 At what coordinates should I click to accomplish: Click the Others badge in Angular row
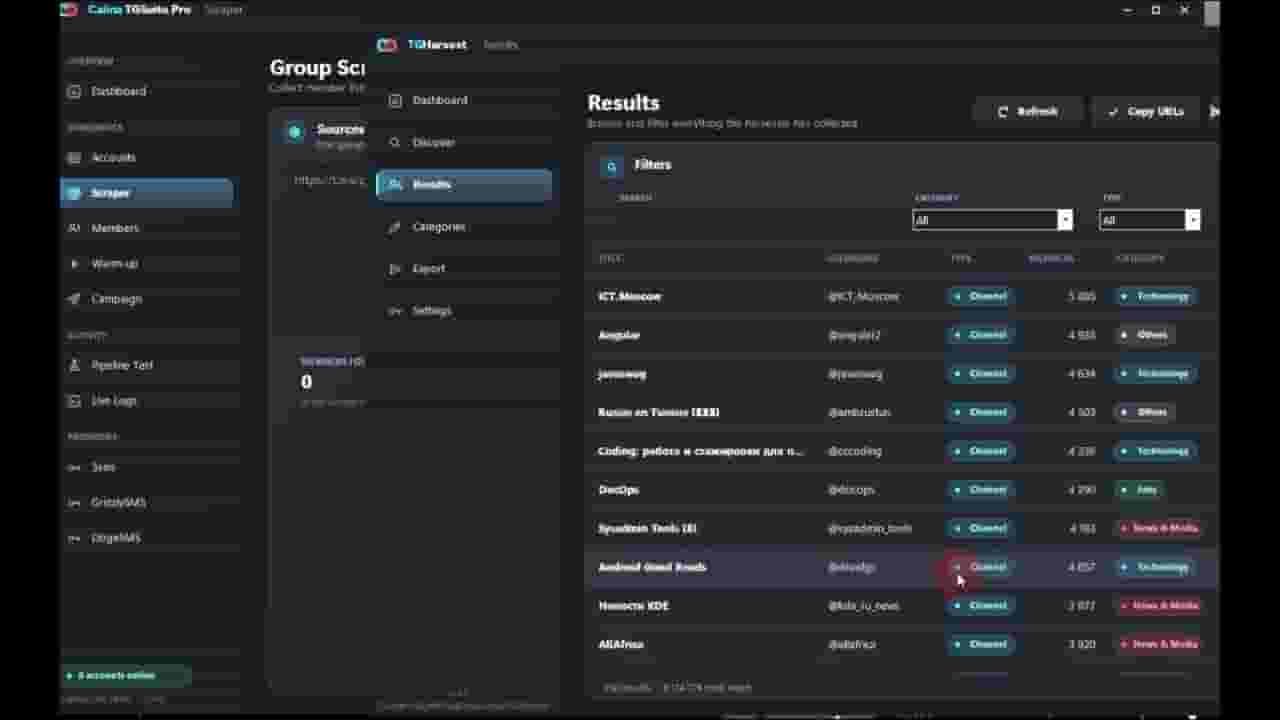click(x=1145, y=335)
